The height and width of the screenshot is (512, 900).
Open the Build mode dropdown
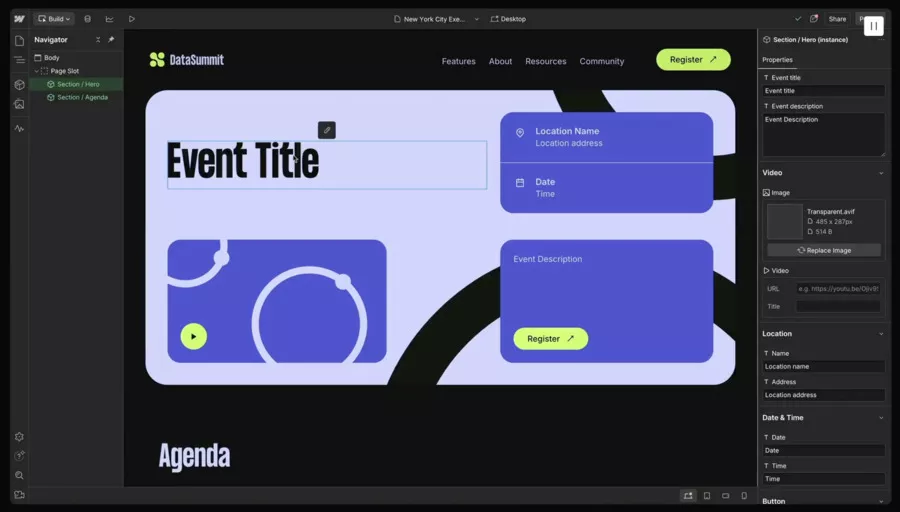click(x=53, y=19)
